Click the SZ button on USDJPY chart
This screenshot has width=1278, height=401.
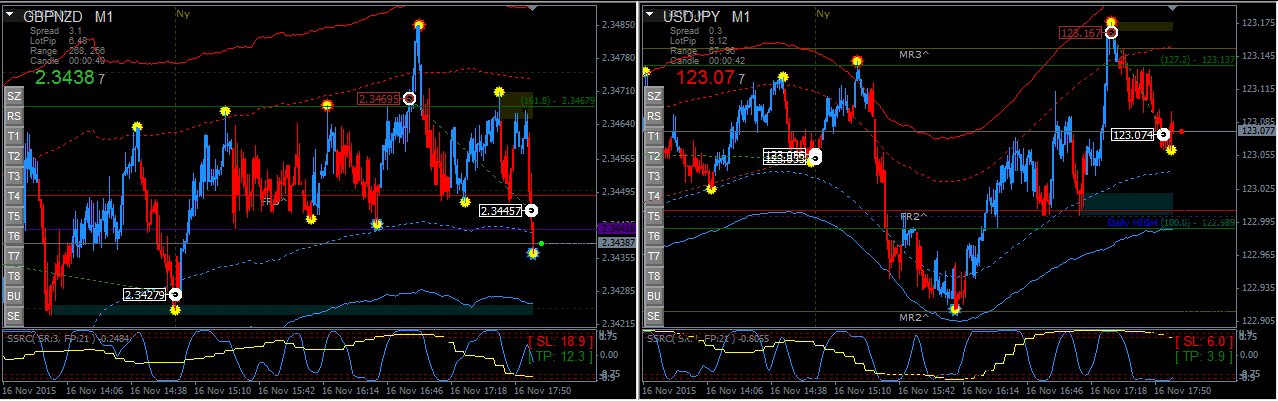point(654,96)
